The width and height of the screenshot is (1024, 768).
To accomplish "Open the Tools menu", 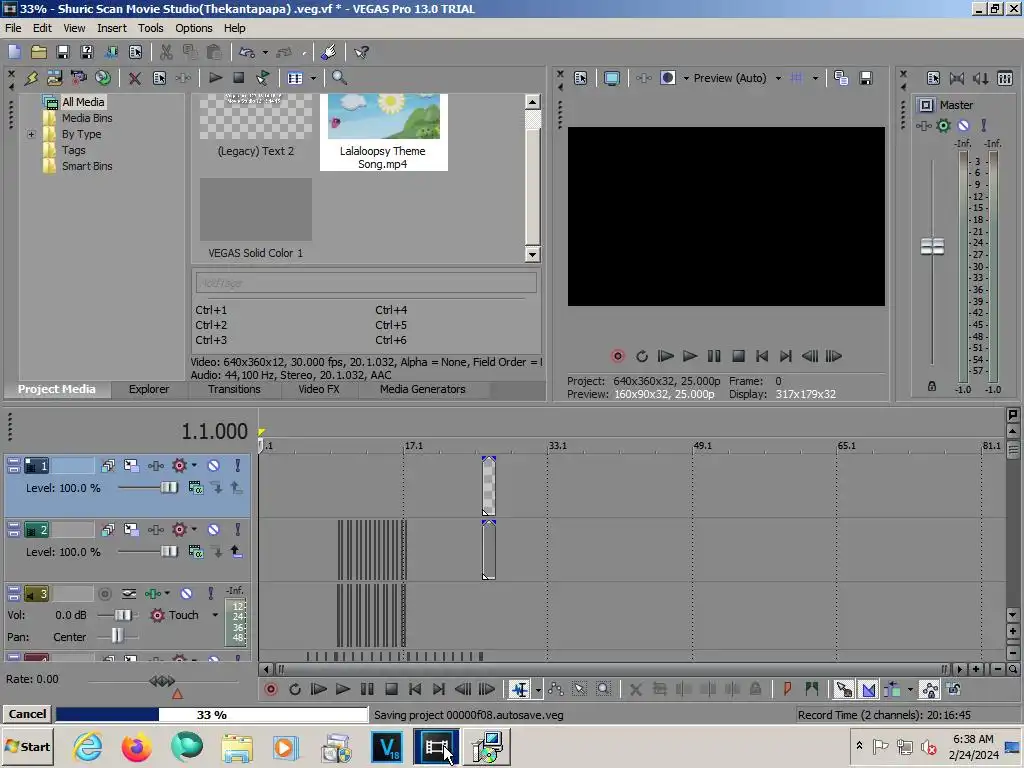I will pos(150,28).
